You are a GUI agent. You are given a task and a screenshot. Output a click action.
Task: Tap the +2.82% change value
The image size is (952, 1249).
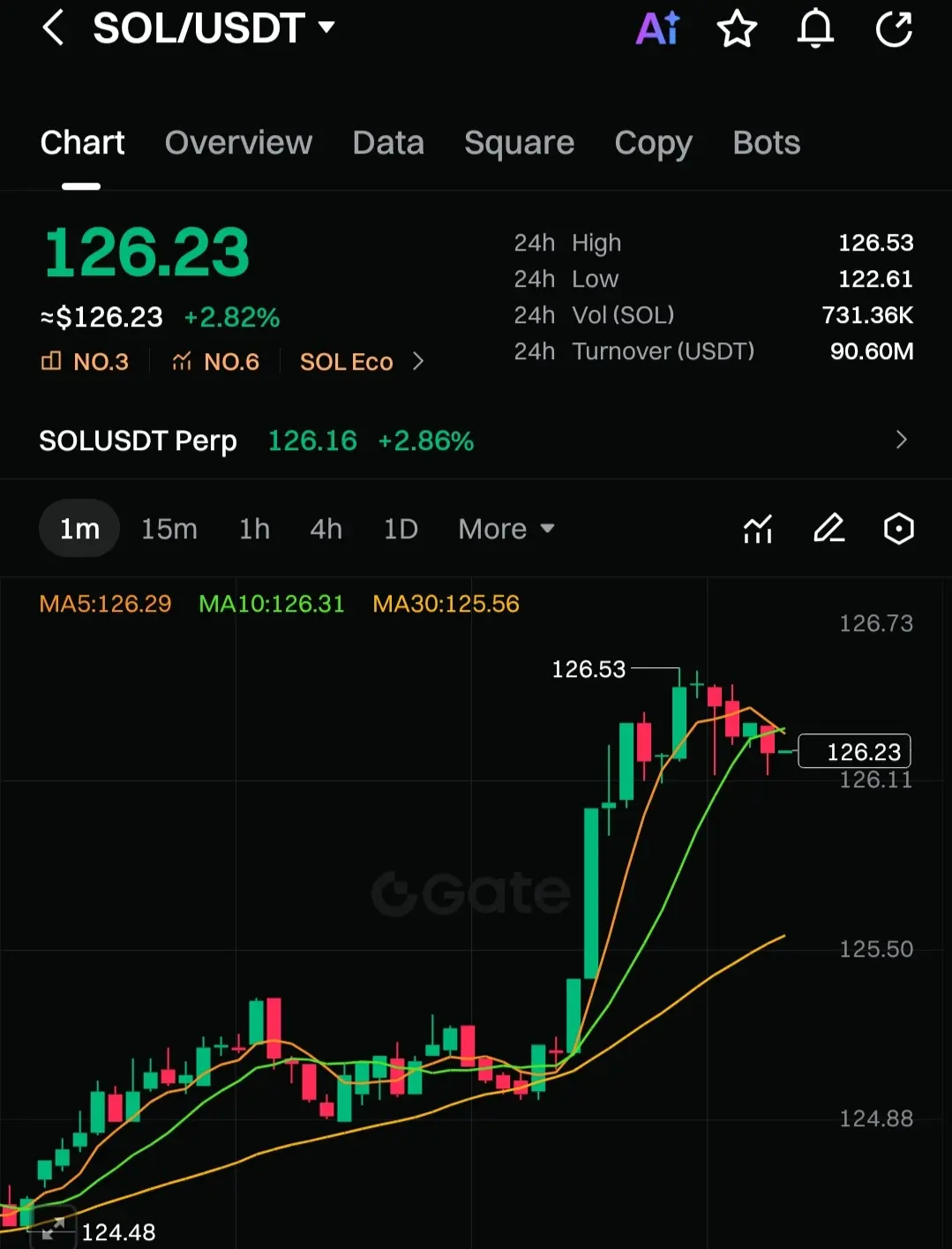[232, 317]
